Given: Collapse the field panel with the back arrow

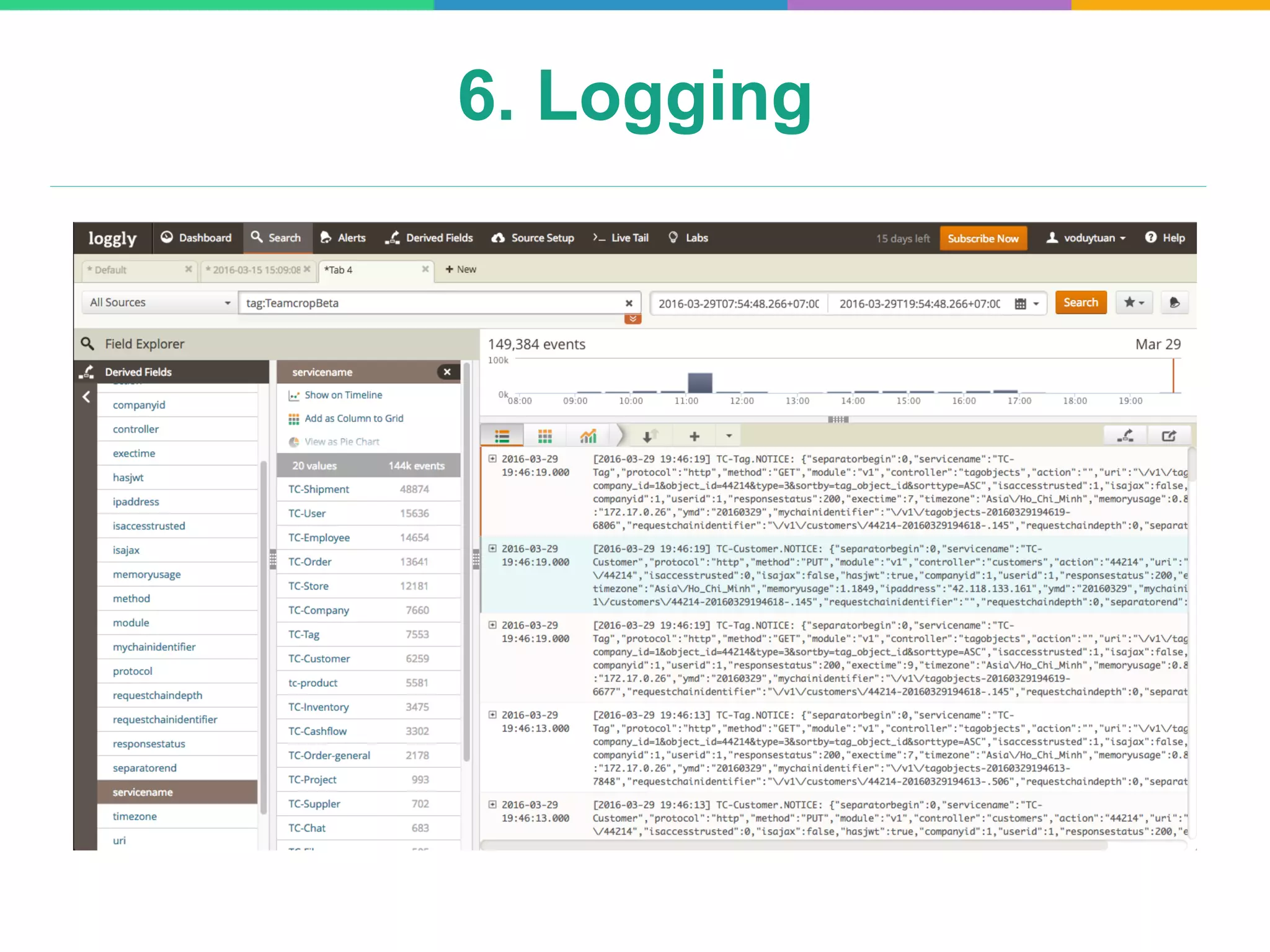Looking at the screenshot, I should click(86, 397).
